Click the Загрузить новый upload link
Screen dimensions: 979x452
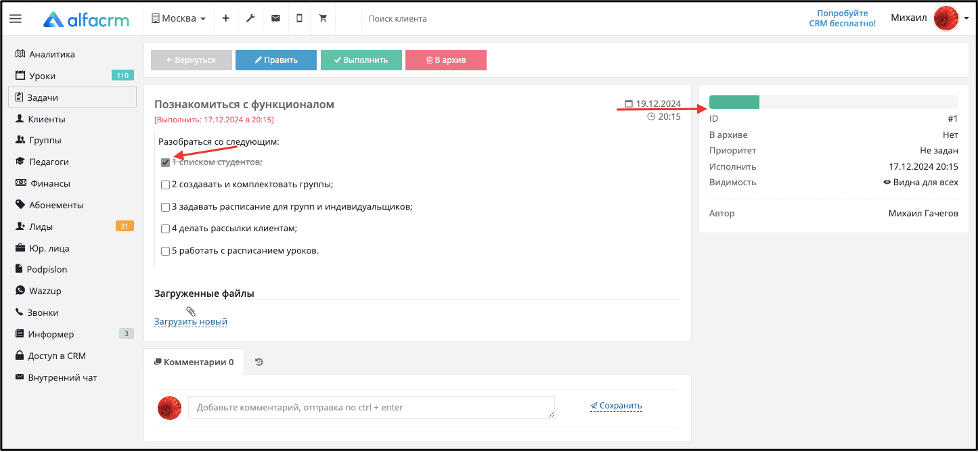coord(190,322)
